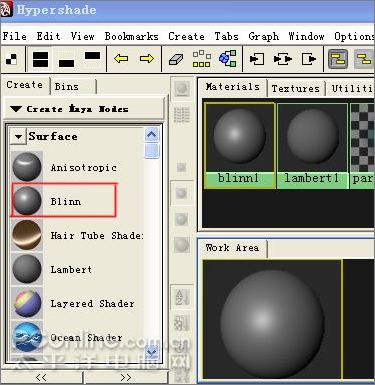Open the Create menu
Viewport: 375px width, 385px height.
coord(186,36)
